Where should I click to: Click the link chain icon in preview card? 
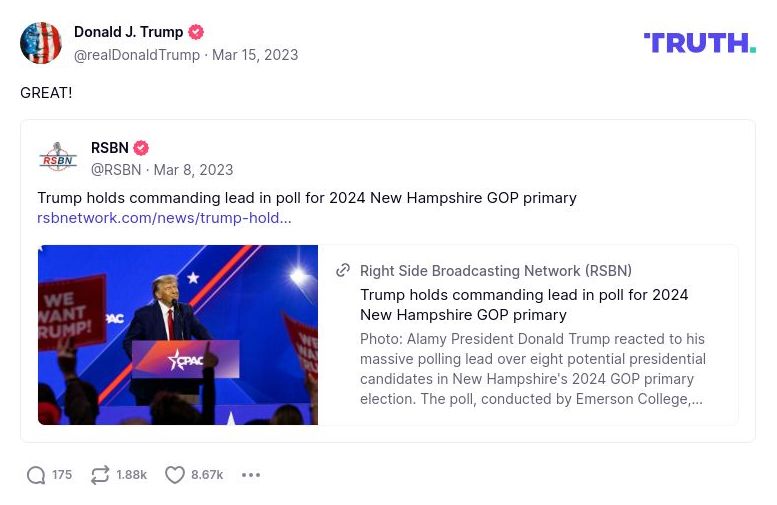(x=343, y=271)
